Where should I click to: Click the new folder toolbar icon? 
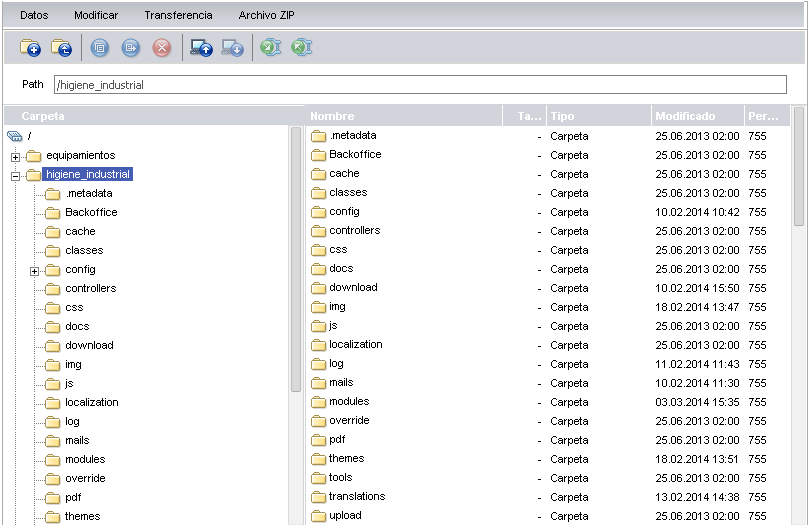[x=30, y=48]
